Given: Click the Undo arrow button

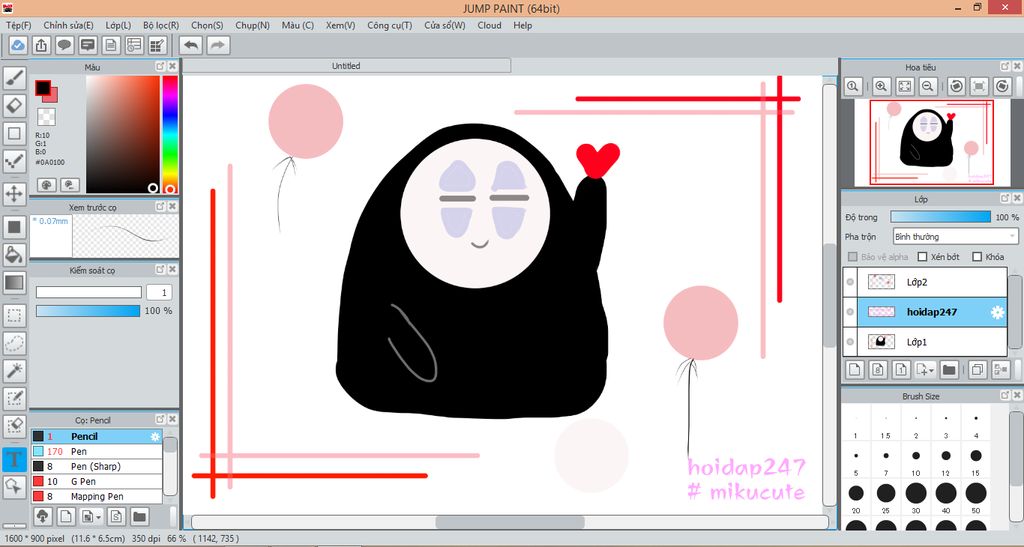Looking at the screenshot, I should click(191, 45).
